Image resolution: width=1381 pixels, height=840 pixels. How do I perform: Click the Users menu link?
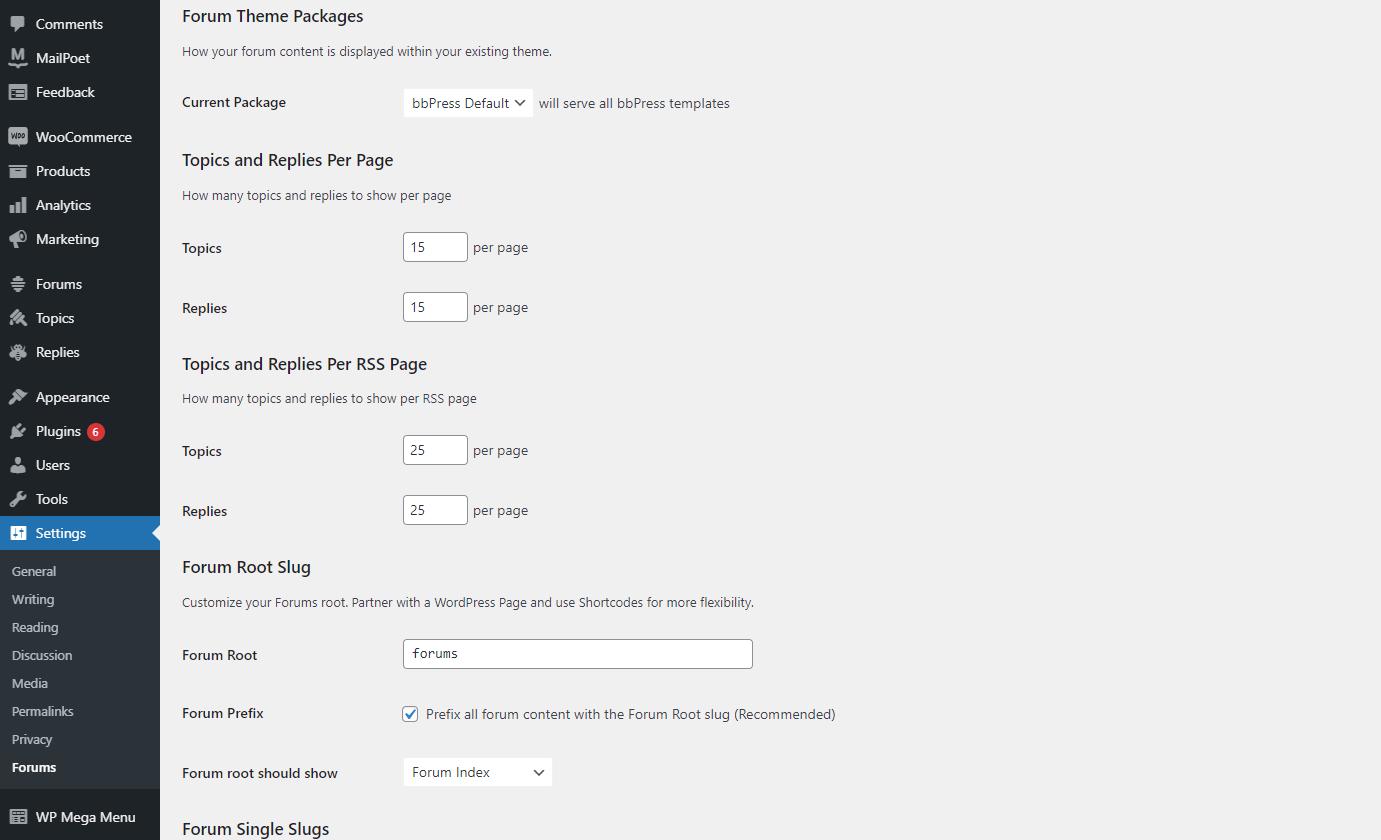pyautogui.click(x=53, y=465)
